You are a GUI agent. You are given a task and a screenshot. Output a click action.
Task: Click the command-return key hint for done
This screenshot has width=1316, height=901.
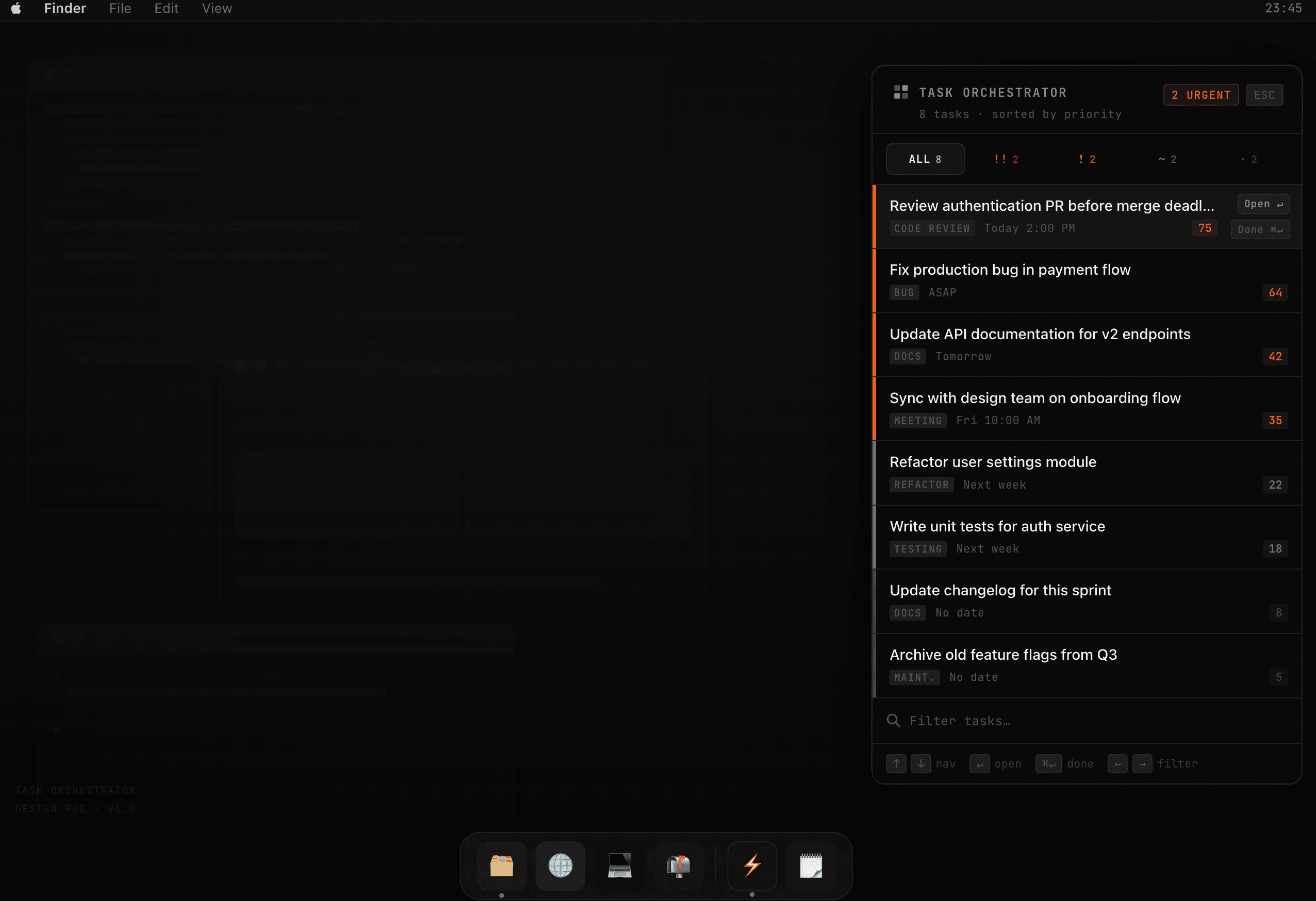coord(1049,763)
